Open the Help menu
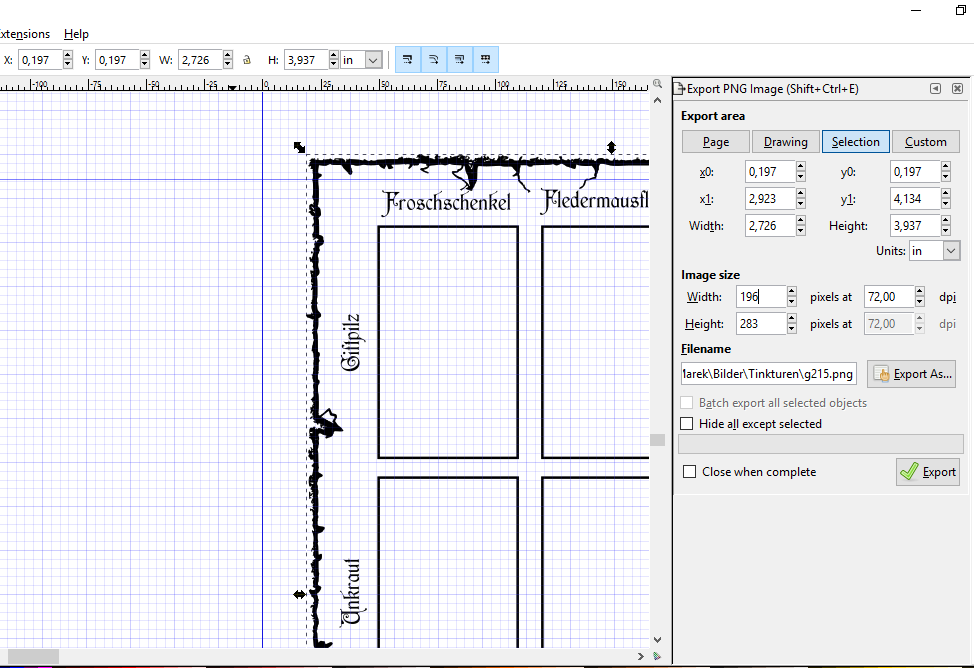The width and height of the screenshot is (974, 668). click(x=76, y=33)
